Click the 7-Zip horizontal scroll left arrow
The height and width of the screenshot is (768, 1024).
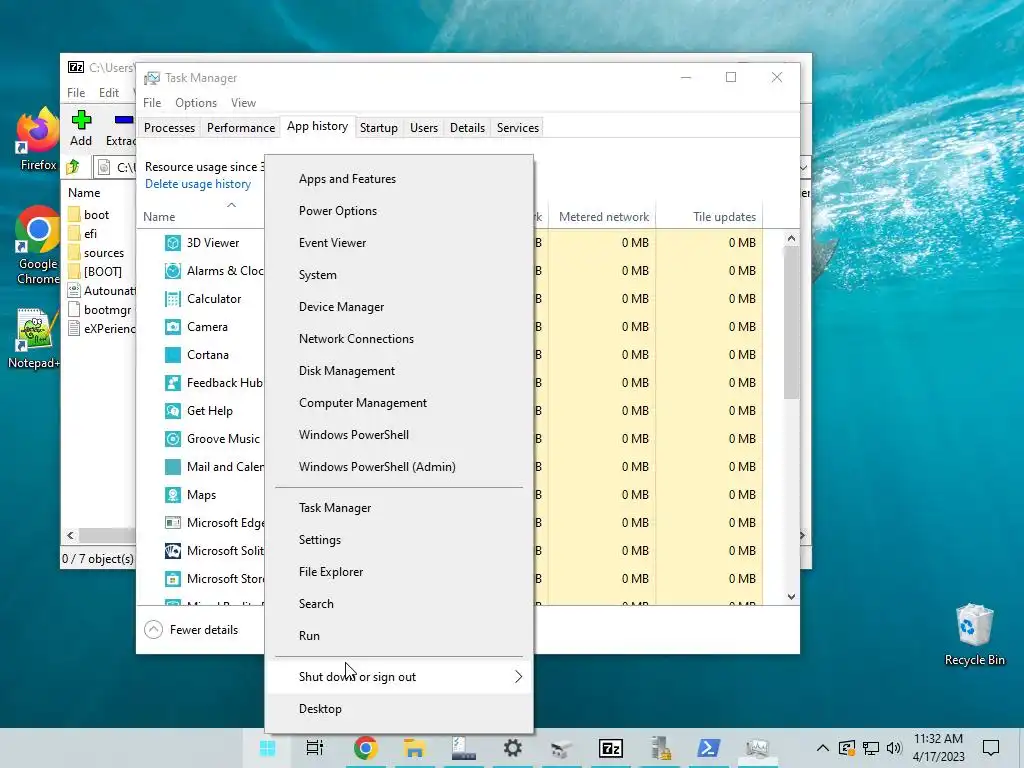click(71, 536)
